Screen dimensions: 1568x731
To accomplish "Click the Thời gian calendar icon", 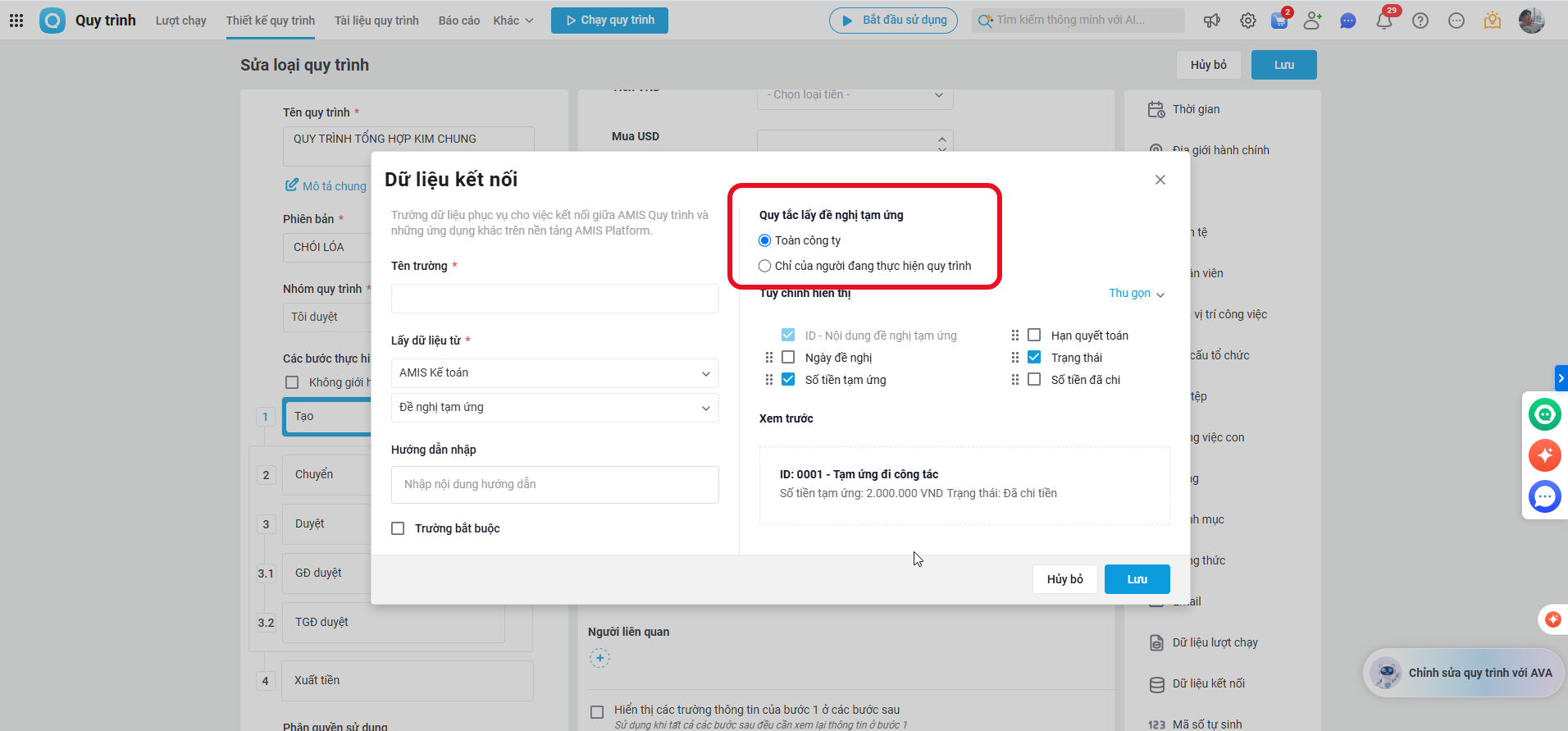I will pos(1156,109).
